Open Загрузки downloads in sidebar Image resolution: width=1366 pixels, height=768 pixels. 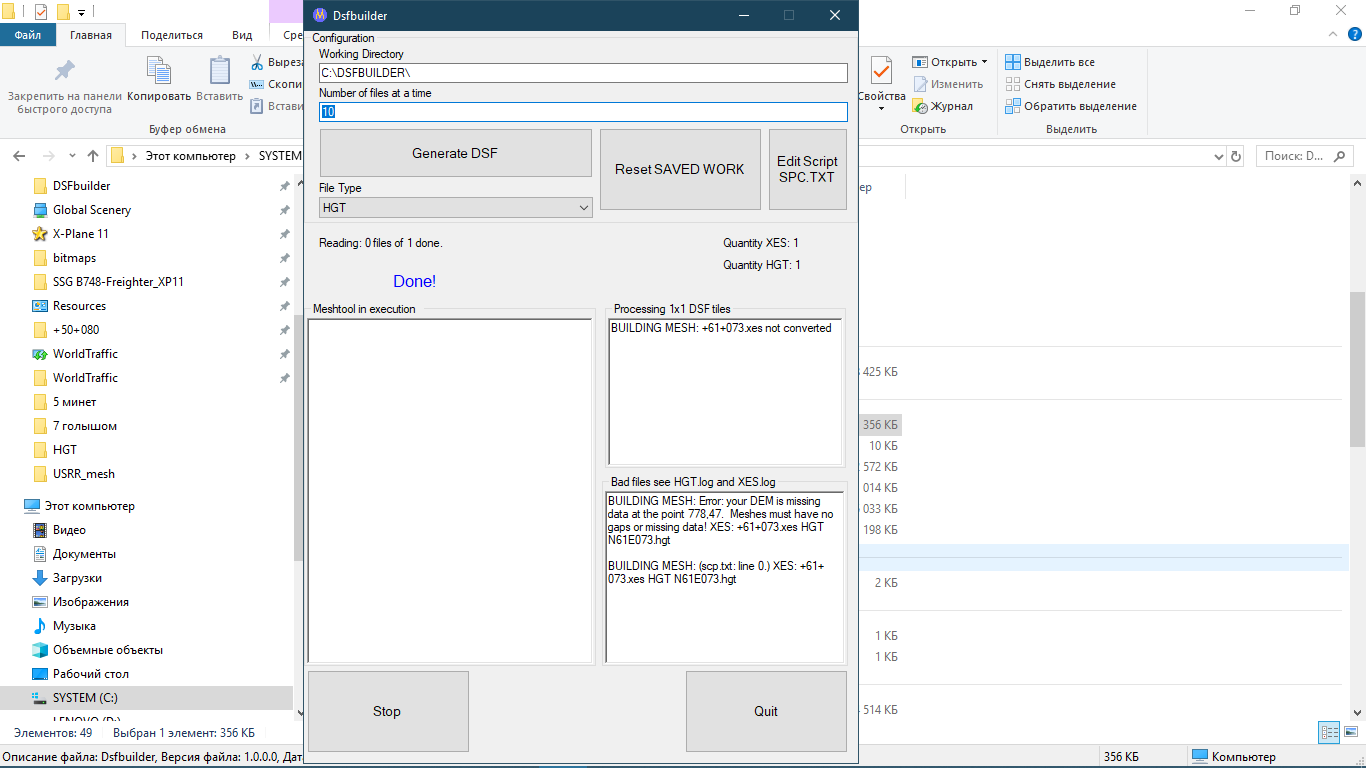click(77, 578)
